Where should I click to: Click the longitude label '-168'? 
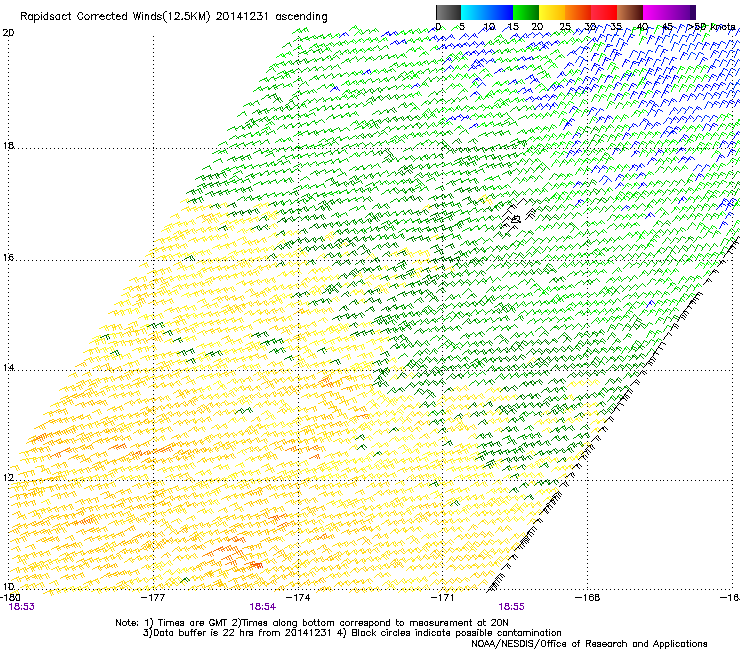tap(588, 598)
